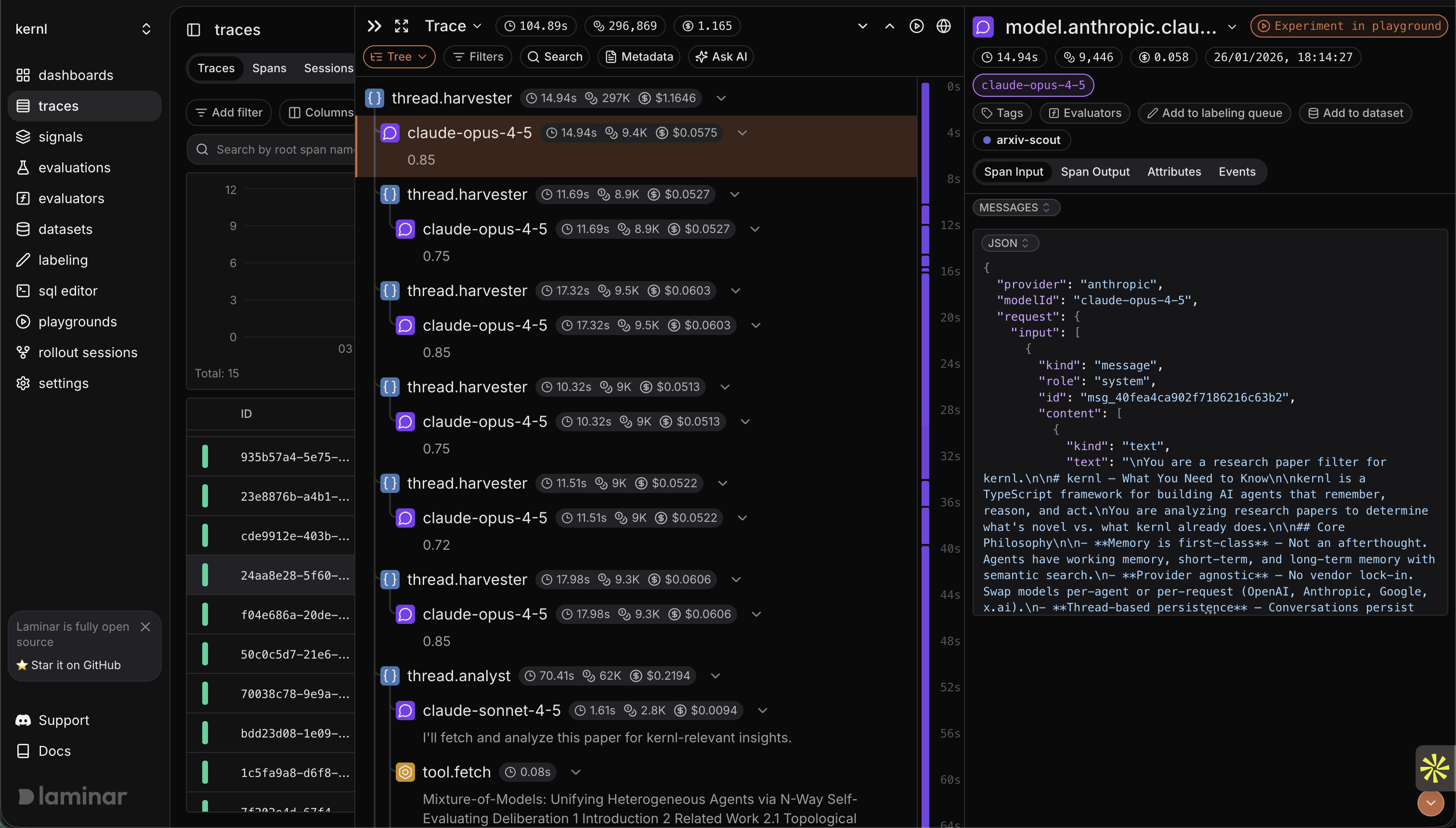
Task: Click the globe share icon in trace header
Action: 944,26
